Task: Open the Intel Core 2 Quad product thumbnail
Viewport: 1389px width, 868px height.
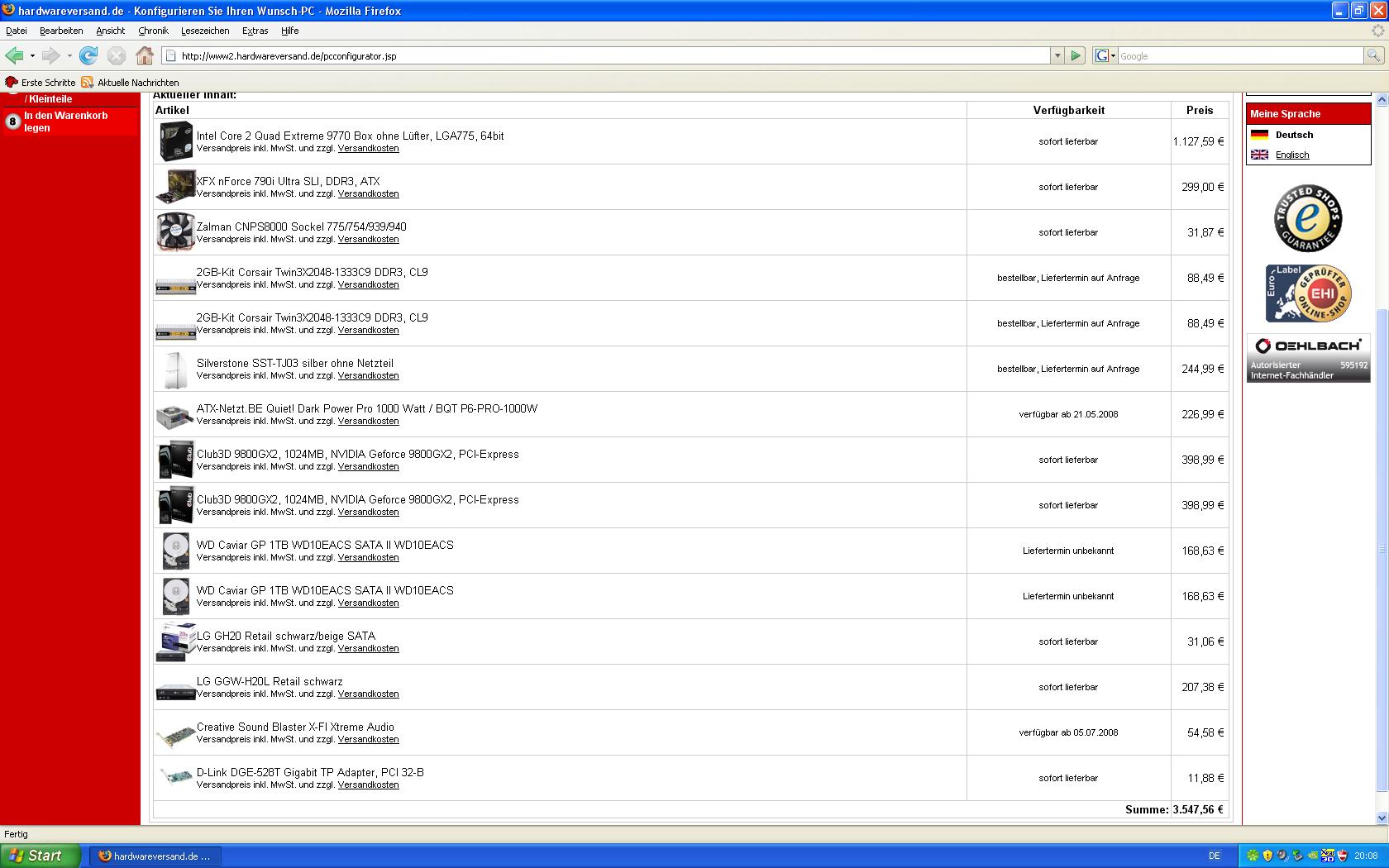Action: coord(175,141)
